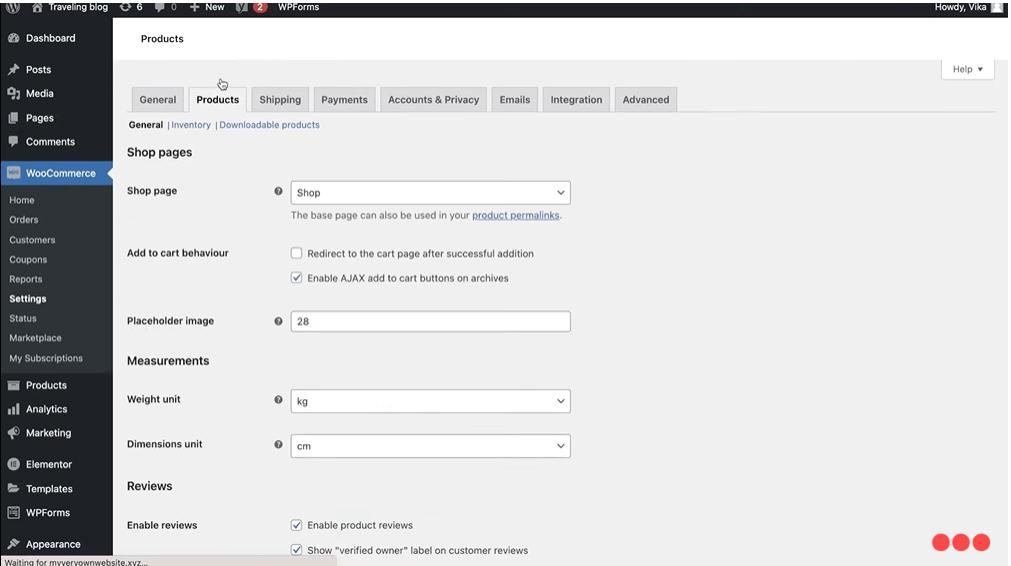The height and width of the screenshot is (566, 1011).
Task: Click the Posts pin icon in sidebar
Action: click(14, 69)
